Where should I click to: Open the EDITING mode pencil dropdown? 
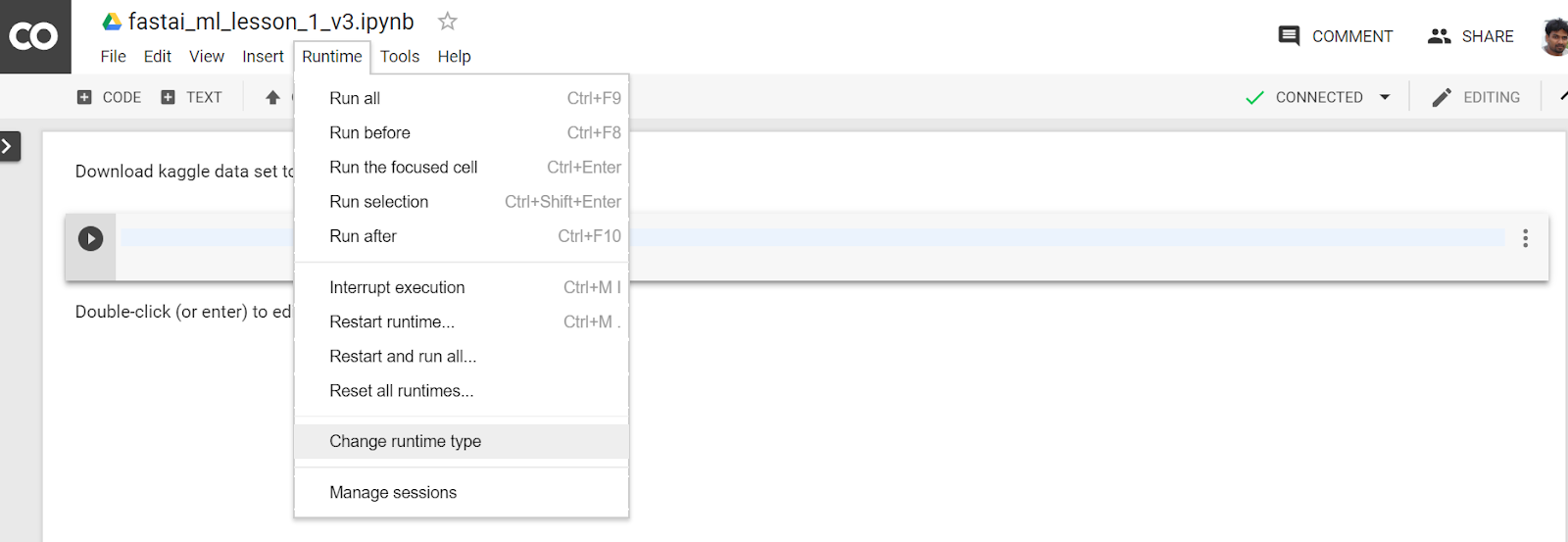pos(1476,97)
